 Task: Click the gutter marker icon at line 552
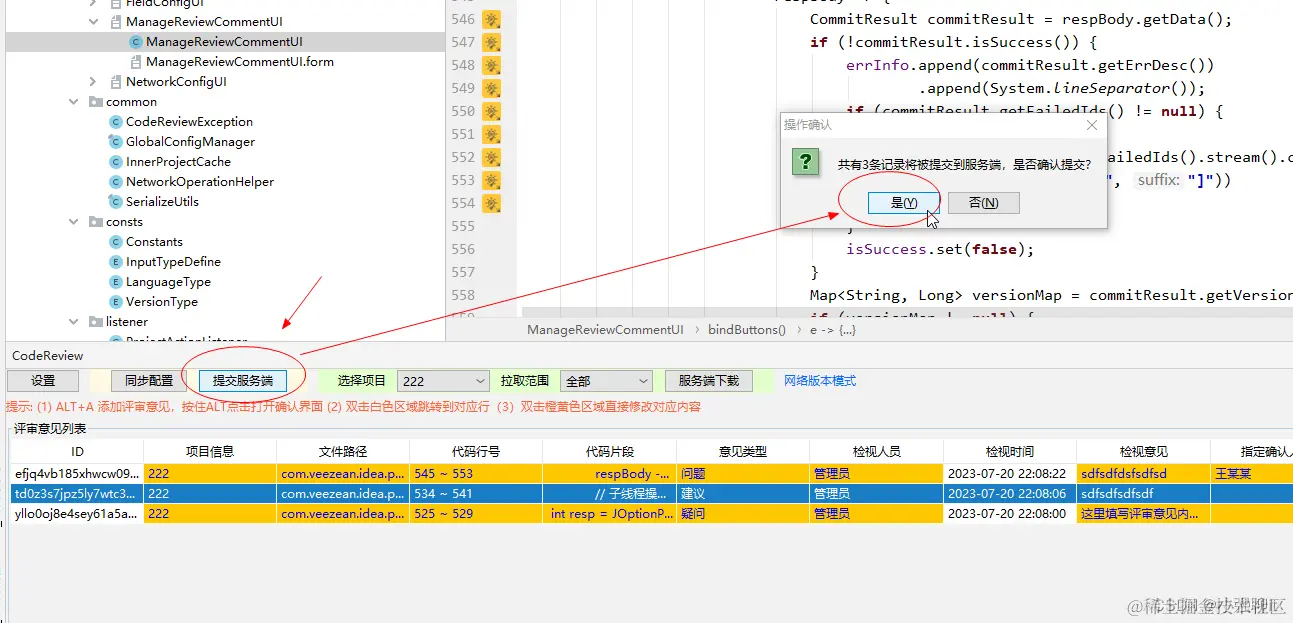pyautogui.click(x=491, y=157)
